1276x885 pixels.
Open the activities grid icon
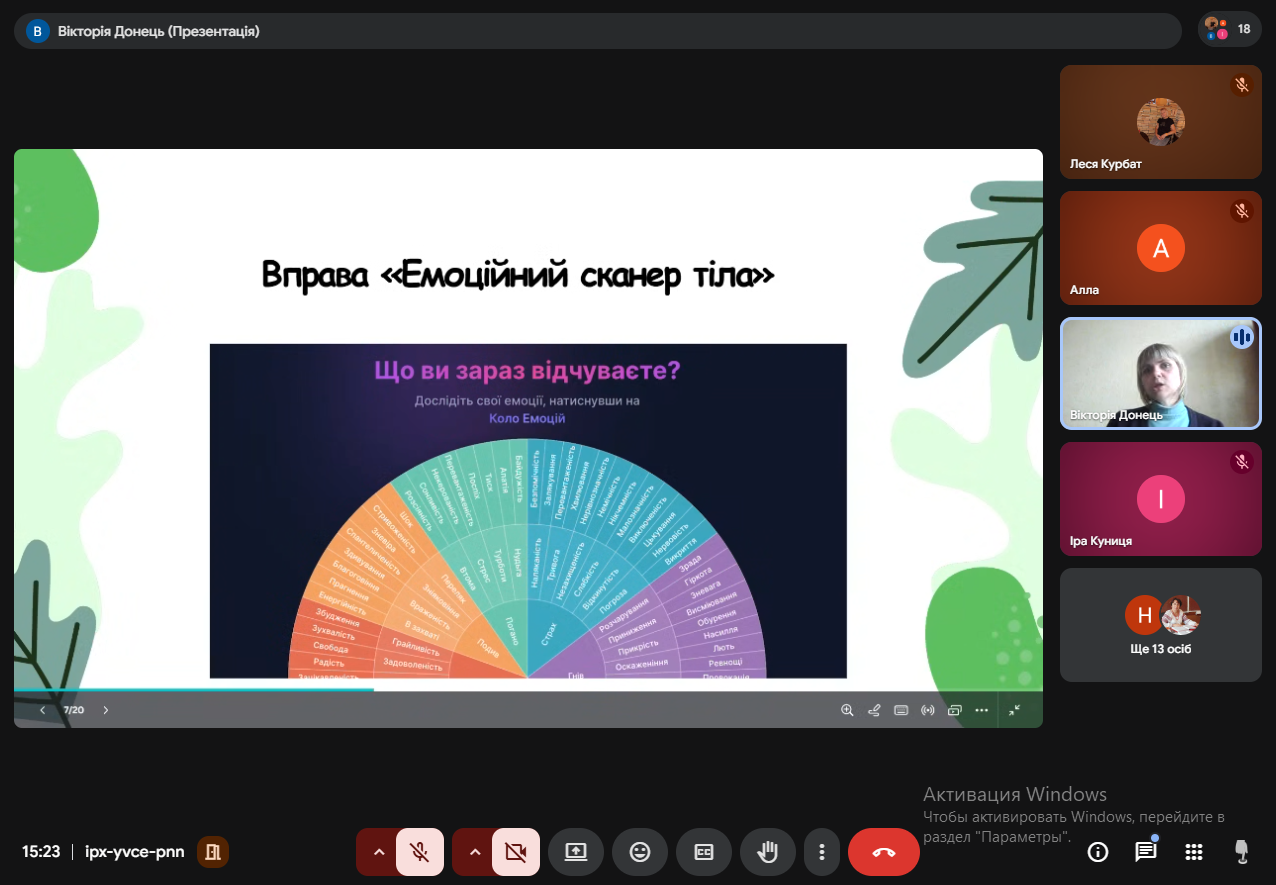tap(1193, 852)
